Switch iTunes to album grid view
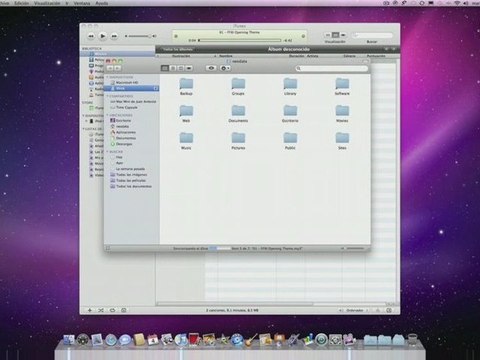 (x=336, y=35)
